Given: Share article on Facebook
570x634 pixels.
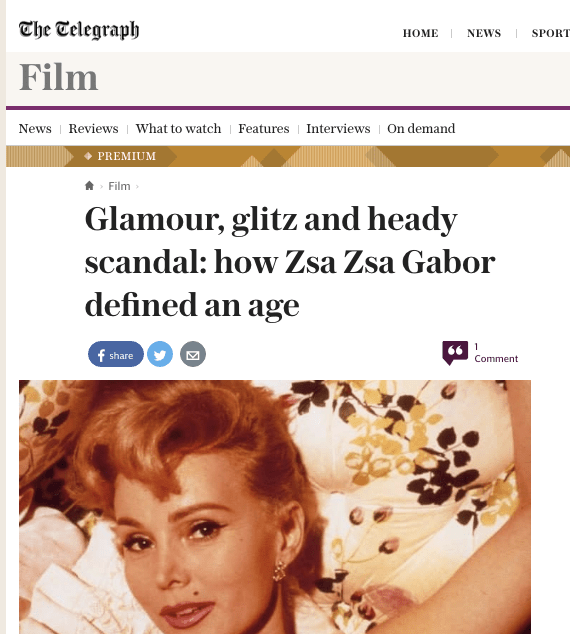Looking at the screenshot, I should point(116,354).
